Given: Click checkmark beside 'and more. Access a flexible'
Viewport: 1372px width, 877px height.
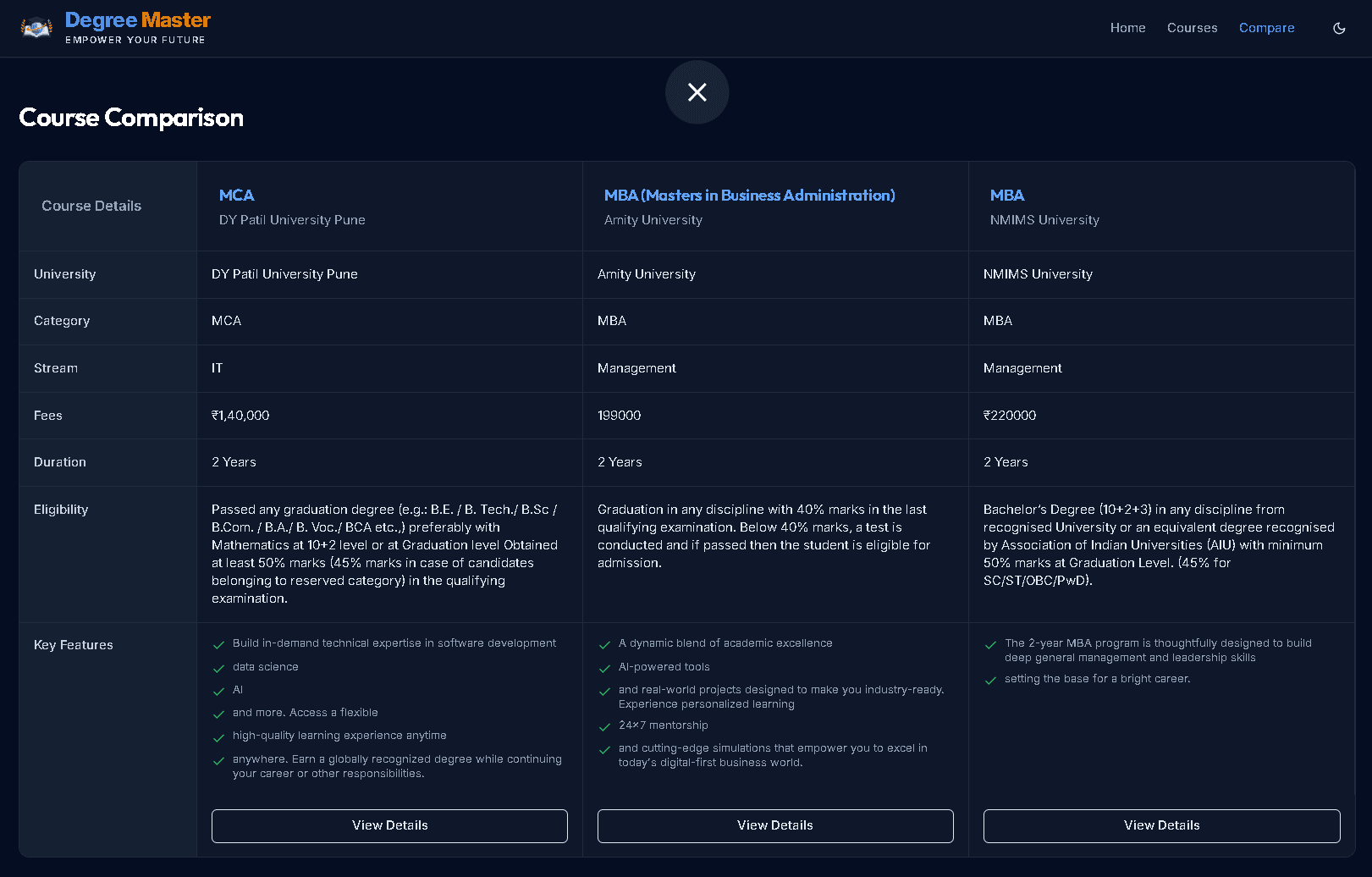Looking at the screenshot, I should [x=218, y=714].
